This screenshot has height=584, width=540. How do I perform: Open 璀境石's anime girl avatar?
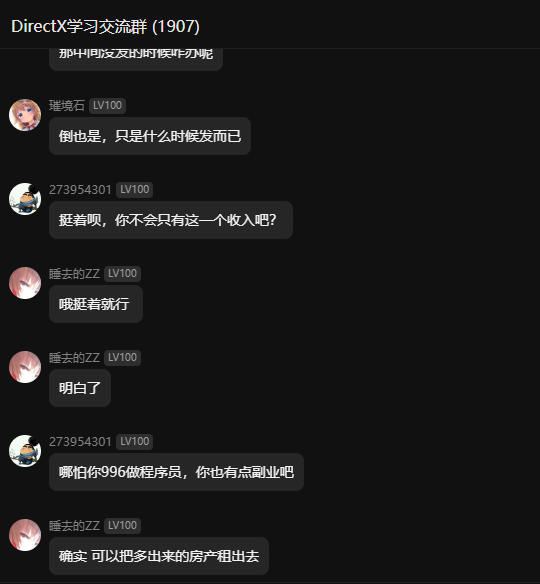[25, 115]
